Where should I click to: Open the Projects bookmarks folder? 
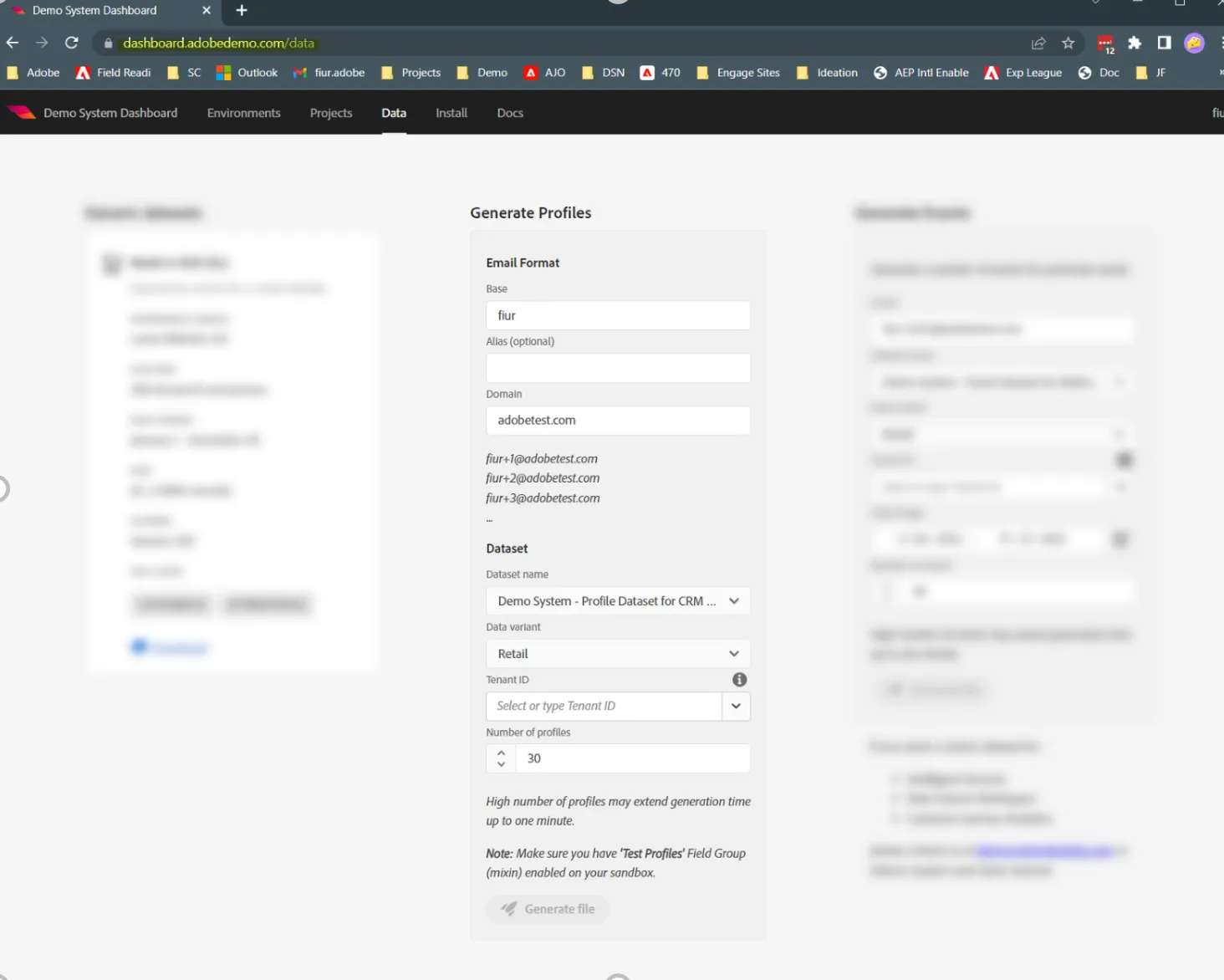[x=411, y=73]
